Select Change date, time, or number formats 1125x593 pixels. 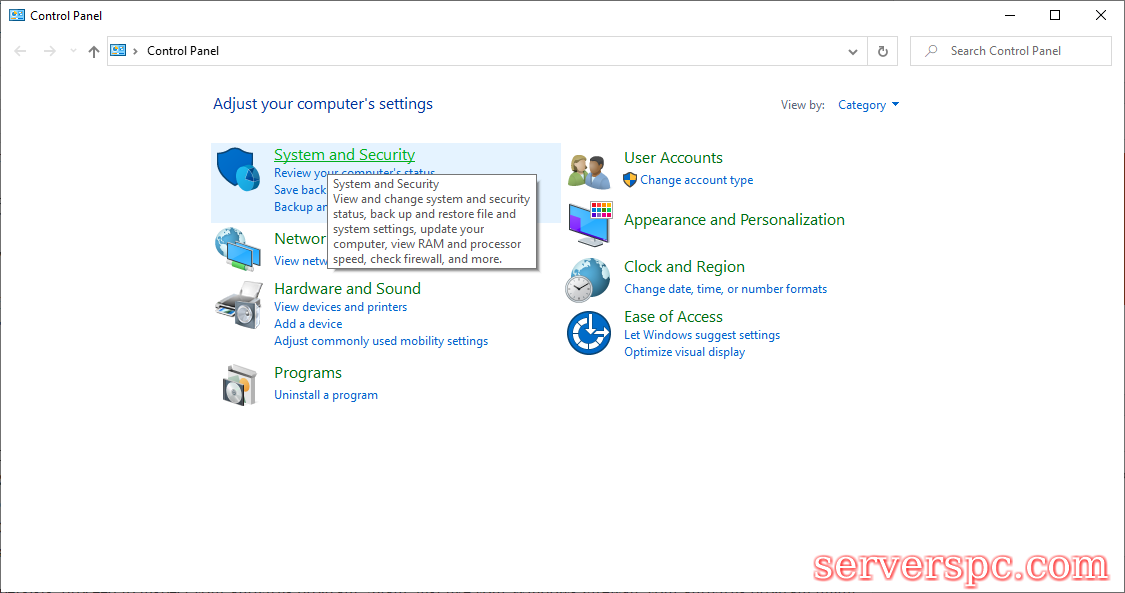(725, 289)
